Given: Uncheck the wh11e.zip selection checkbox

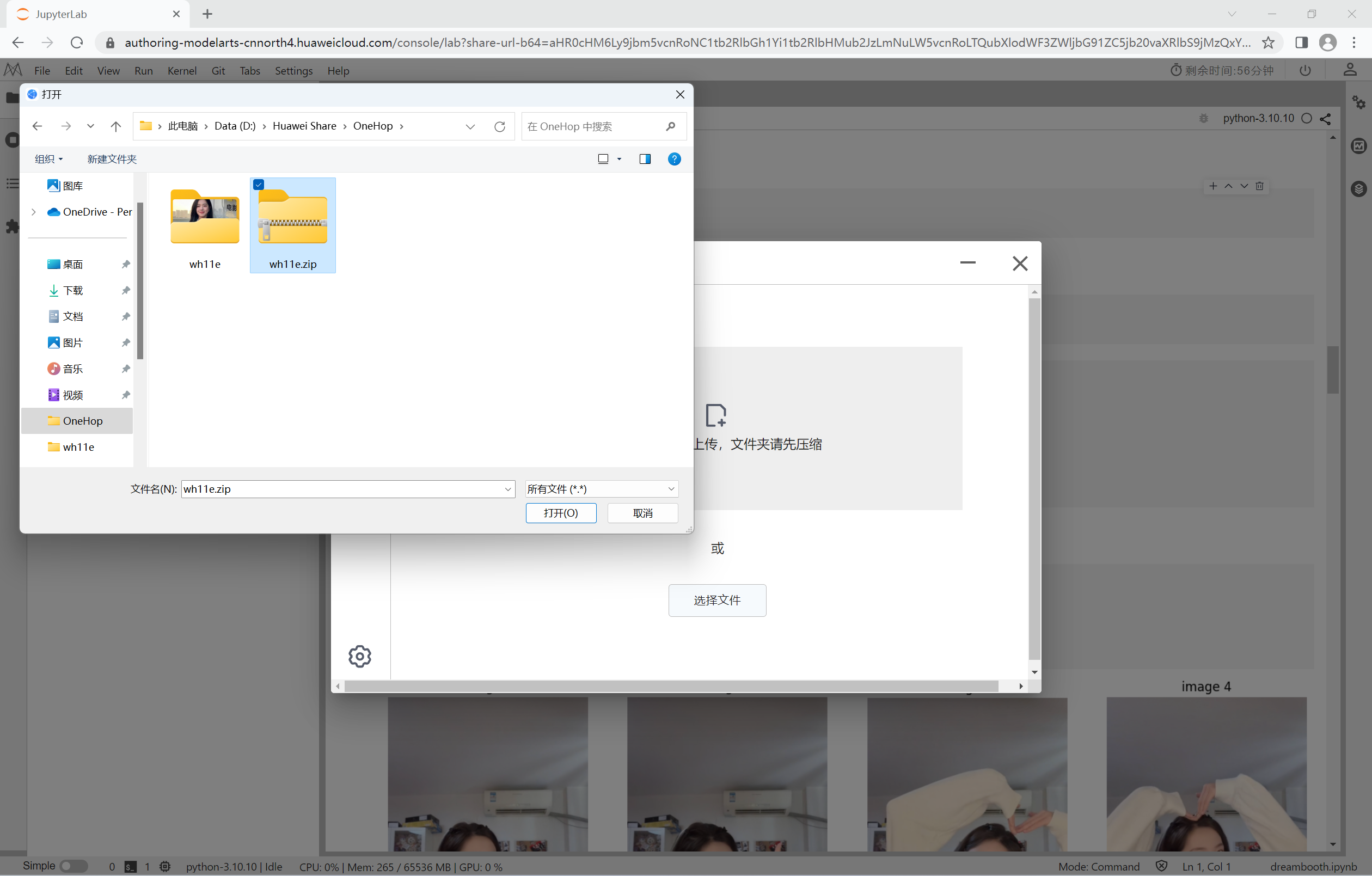Looking at the screenshot, I should (x=259, y=185).
